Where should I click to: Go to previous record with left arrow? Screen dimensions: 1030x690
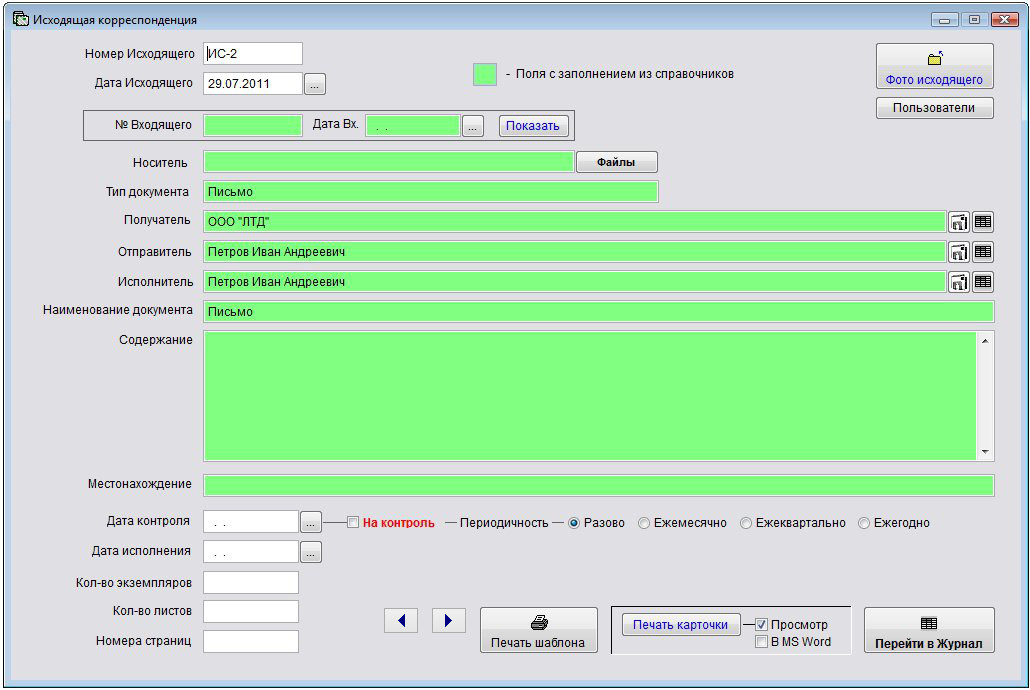pos(401,620)
